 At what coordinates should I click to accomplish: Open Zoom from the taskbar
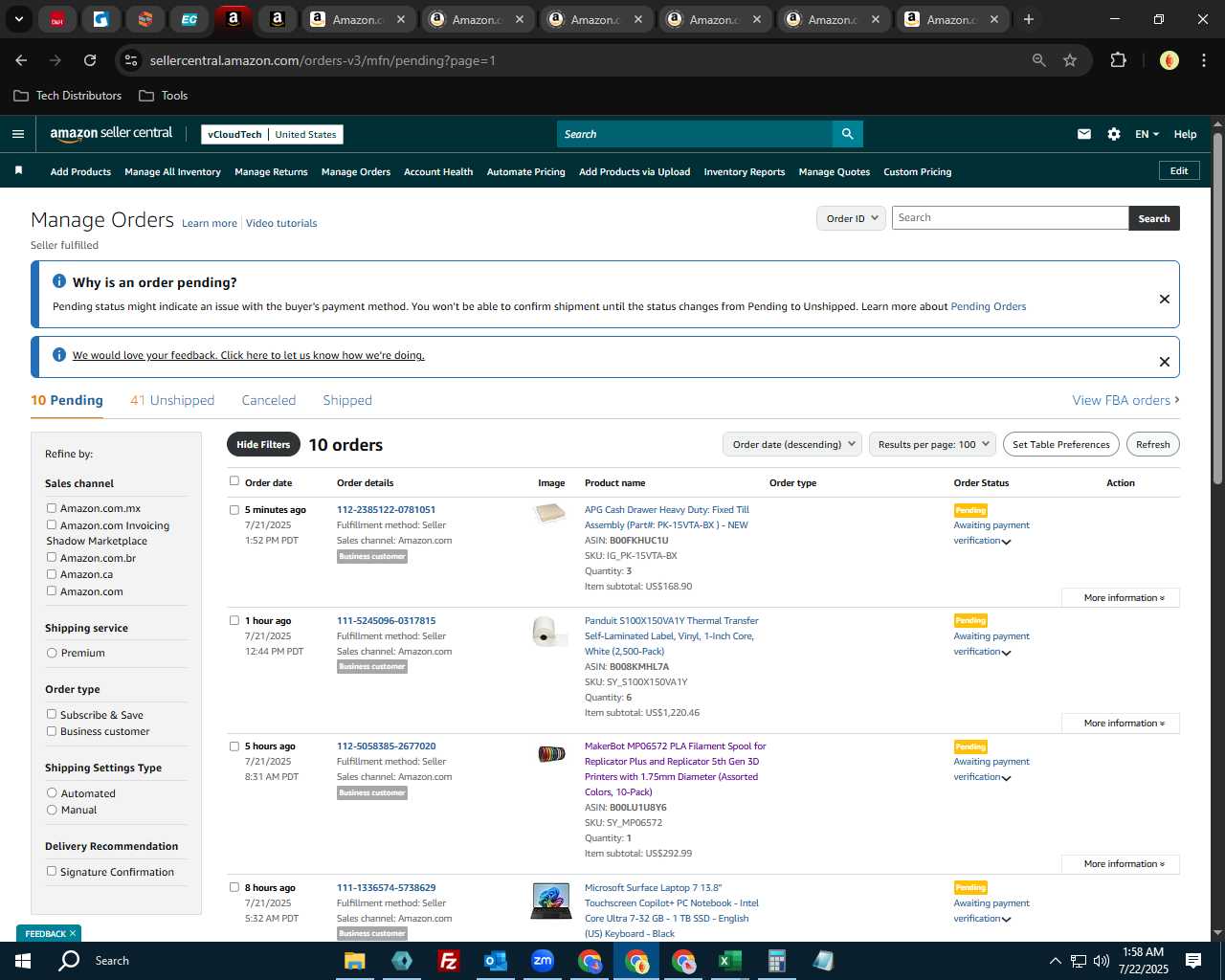pyautogui.click(x=543, y=961)
